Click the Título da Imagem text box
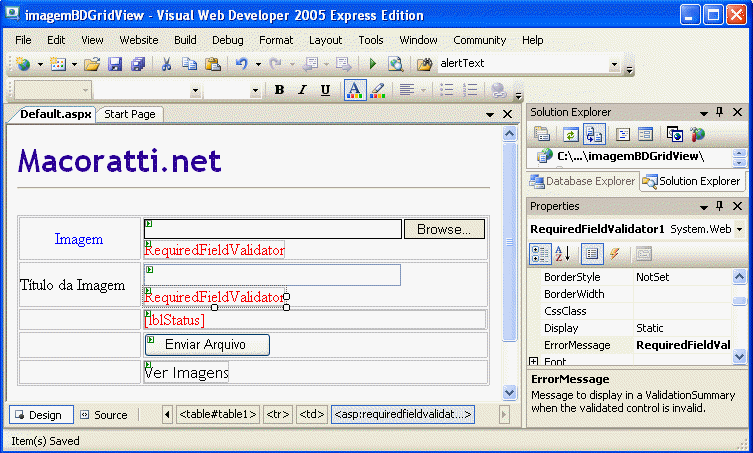Image resolution: width=753 pixels, height=453 pixels. [272, 275]
